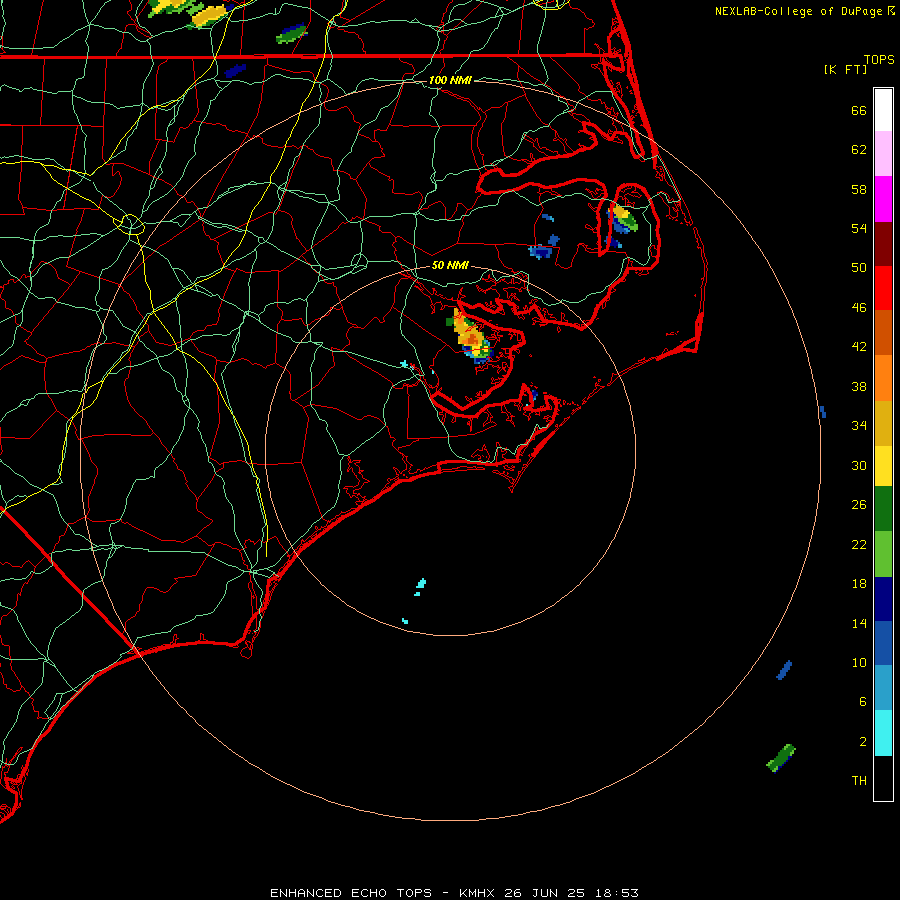900x900 pixels.
Task: Click the 22 scale value
Action: [x=859, y=545]
